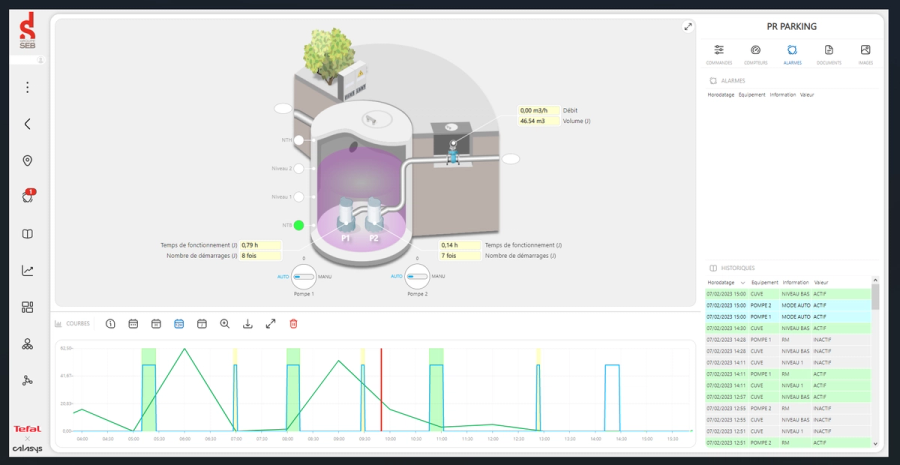Viewport: 900px width, 465px height.
Task: Open the three-dot menu in the left sidebar
Action: 27,87
